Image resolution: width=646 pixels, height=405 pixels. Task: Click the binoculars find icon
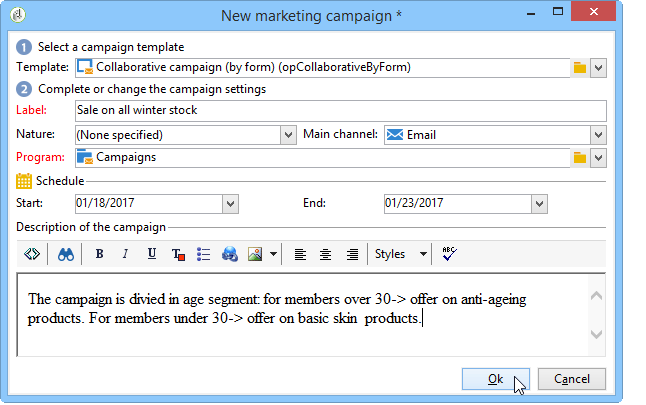[65, 254]
